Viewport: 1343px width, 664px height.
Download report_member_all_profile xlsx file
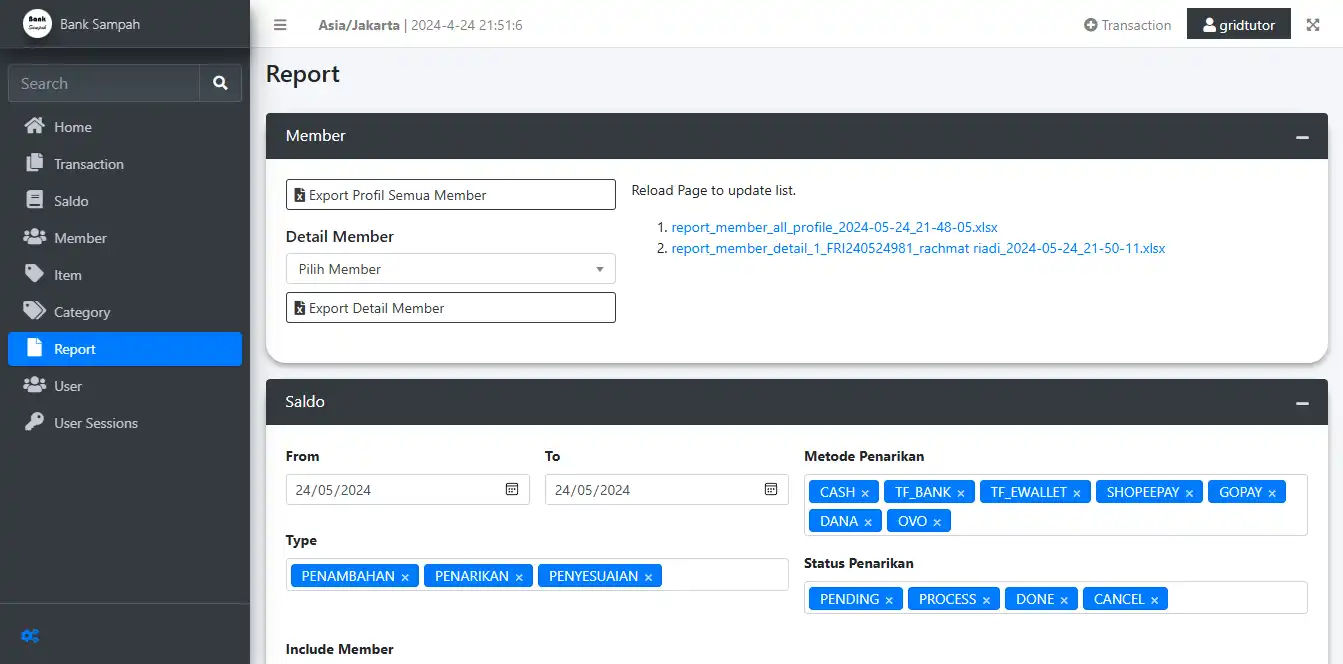pos(834,227)
